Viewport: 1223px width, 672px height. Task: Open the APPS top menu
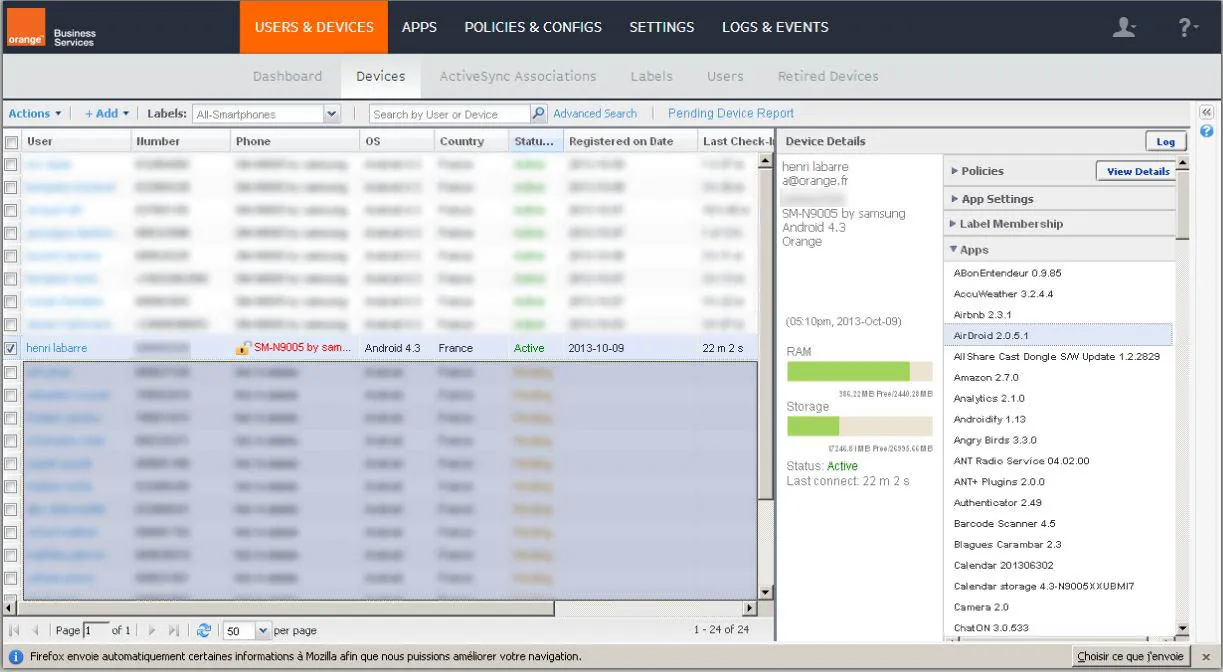click(x=419, y=27)
